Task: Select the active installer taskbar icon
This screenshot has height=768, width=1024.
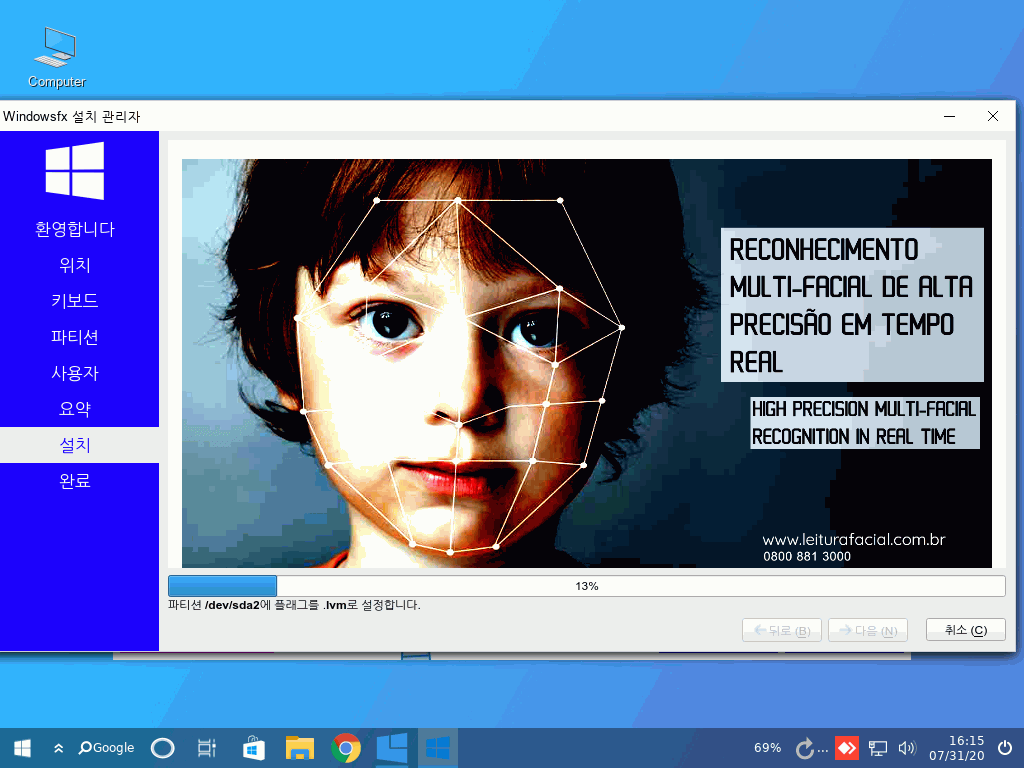Action: (x=438, y=748)
